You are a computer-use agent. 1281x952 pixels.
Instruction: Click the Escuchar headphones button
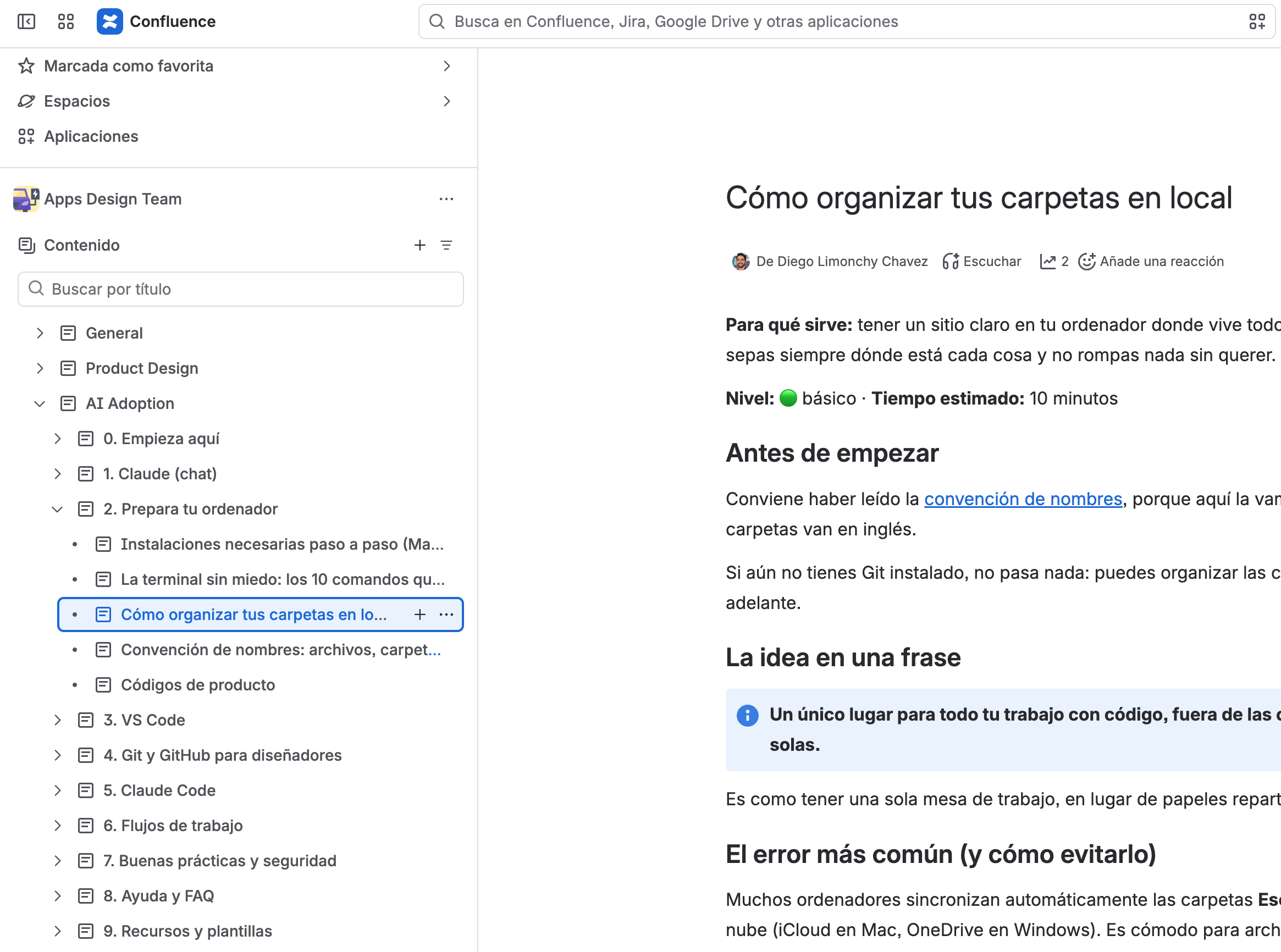tap(982, 262)
